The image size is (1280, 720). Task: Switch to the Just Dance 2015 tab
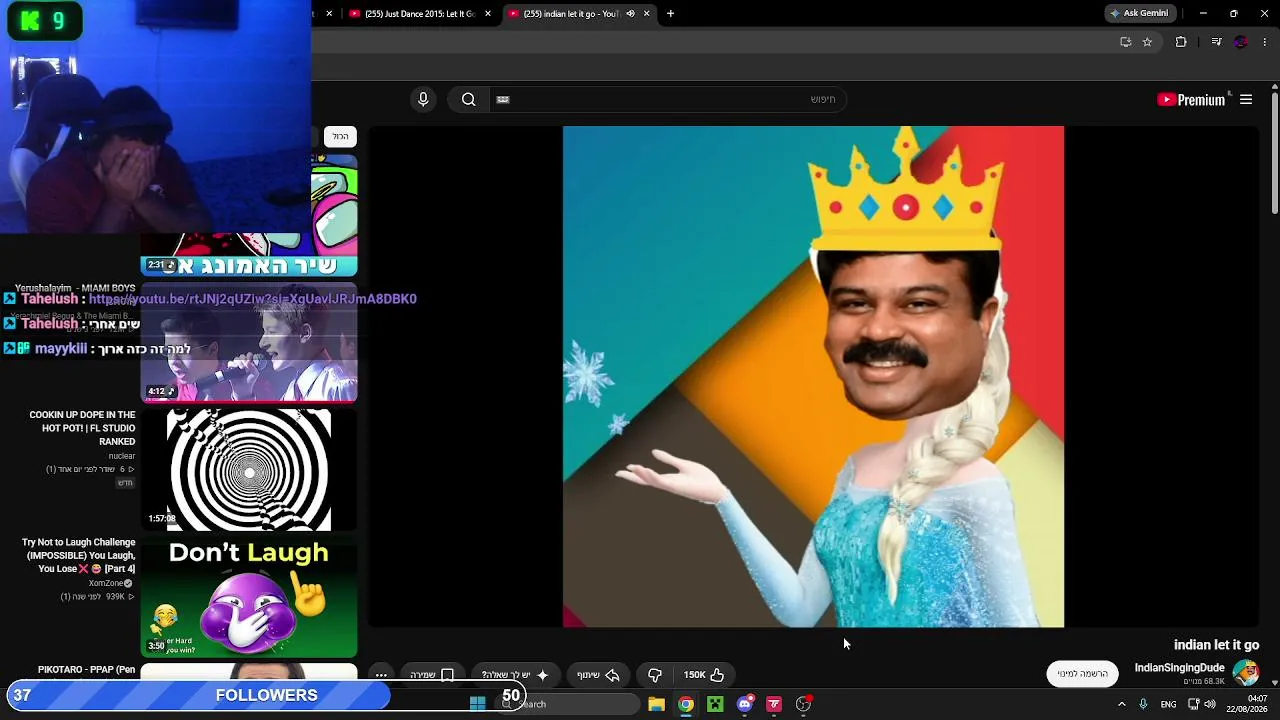coord(418,14)
